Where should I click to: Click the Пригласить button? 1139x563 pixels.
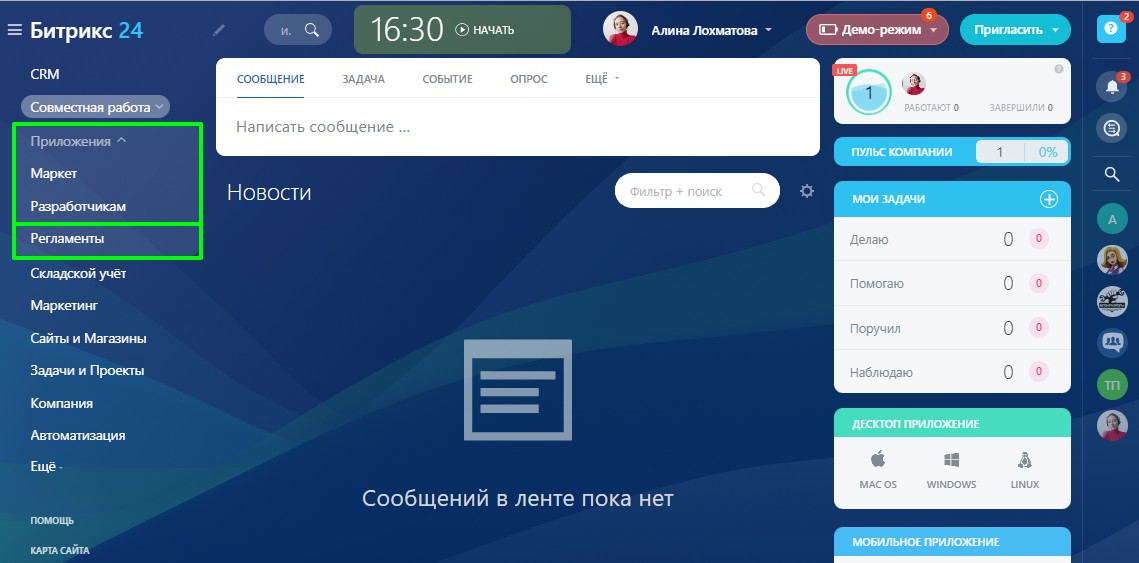1015,30
